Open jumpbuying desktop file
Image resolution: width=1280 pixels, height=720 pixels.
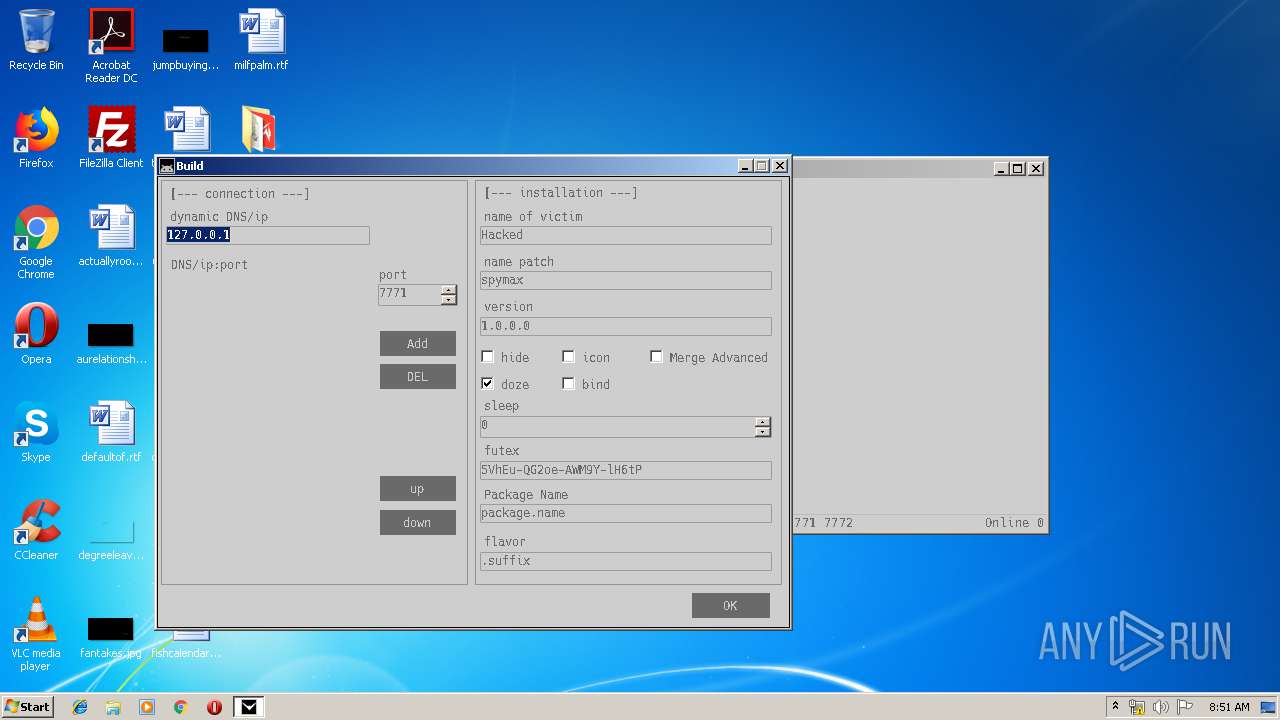186,48
